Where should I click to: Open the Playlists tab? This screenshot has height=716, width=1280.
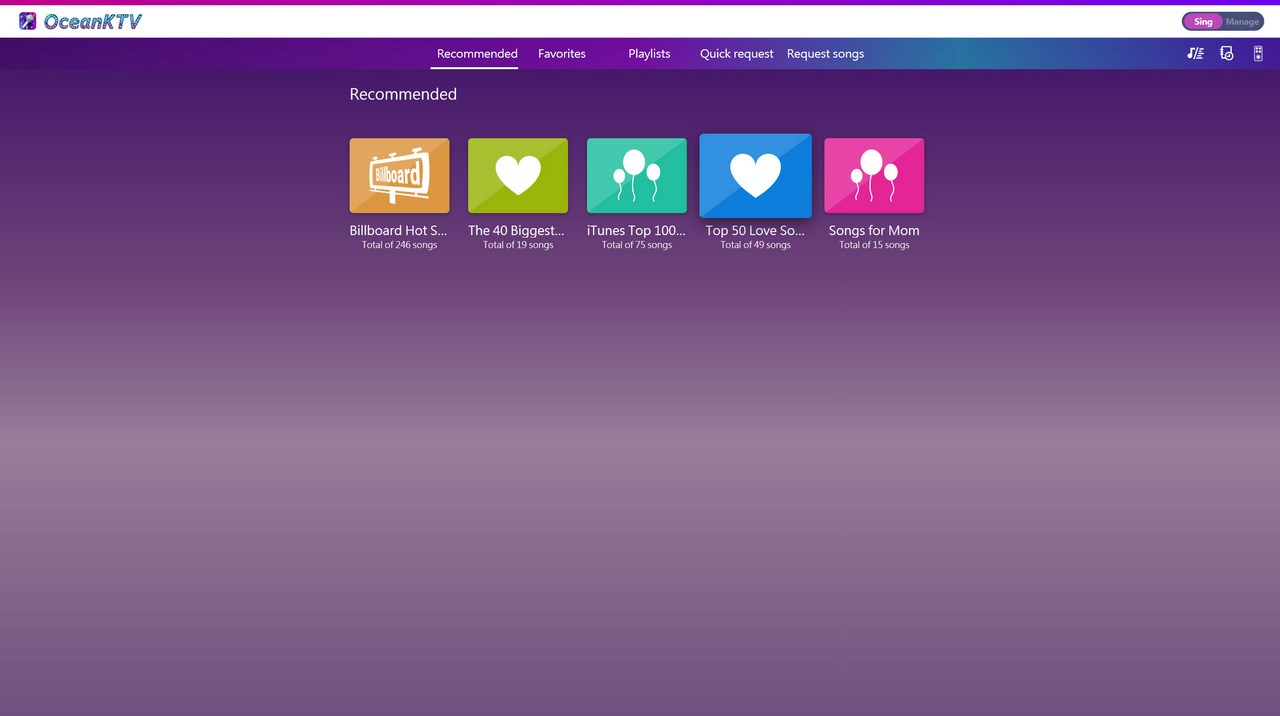pyautogui.click(x=649, y=54)
